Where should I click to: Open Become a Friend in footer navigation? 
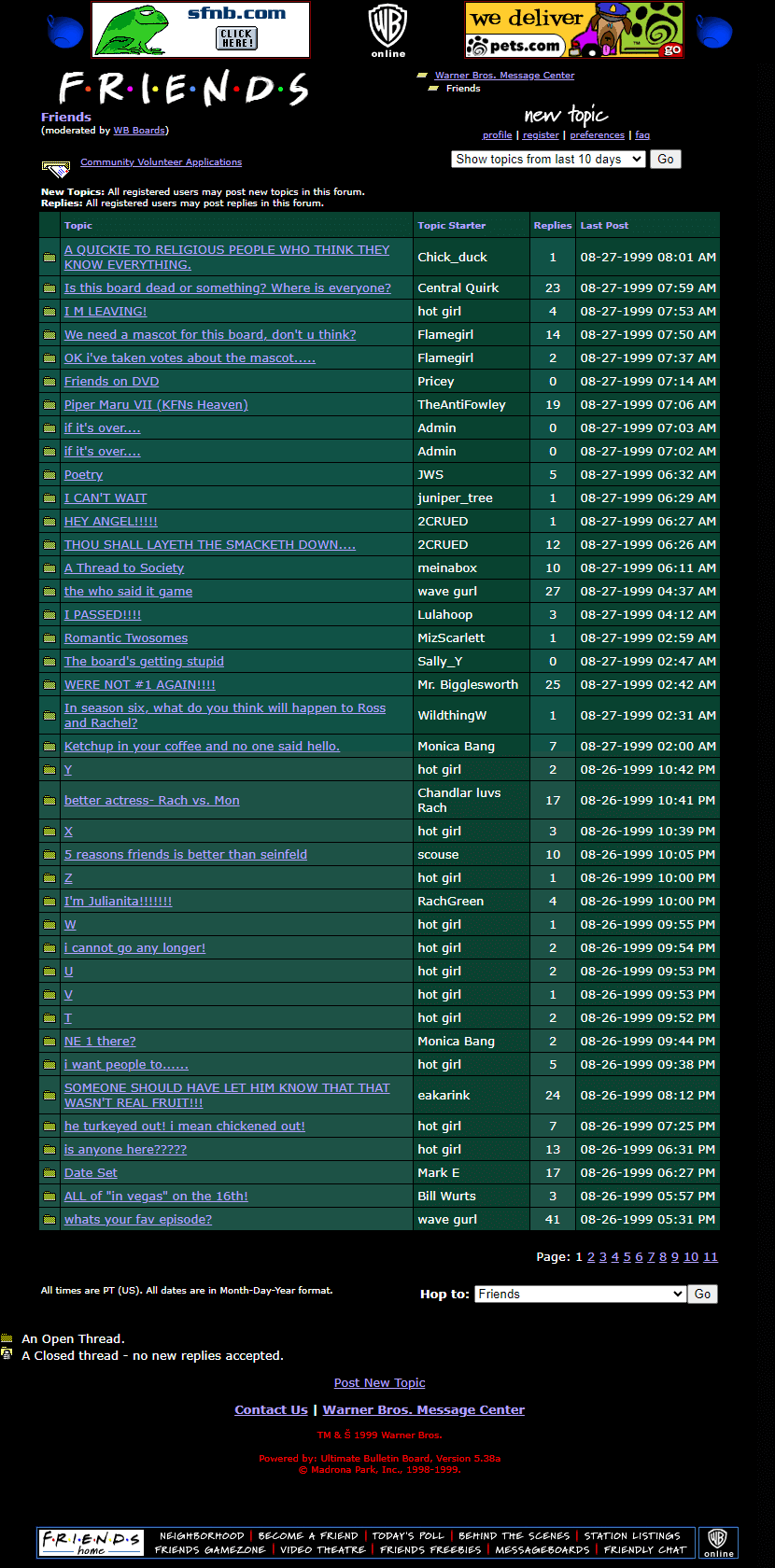click(x=308, y=1535)
